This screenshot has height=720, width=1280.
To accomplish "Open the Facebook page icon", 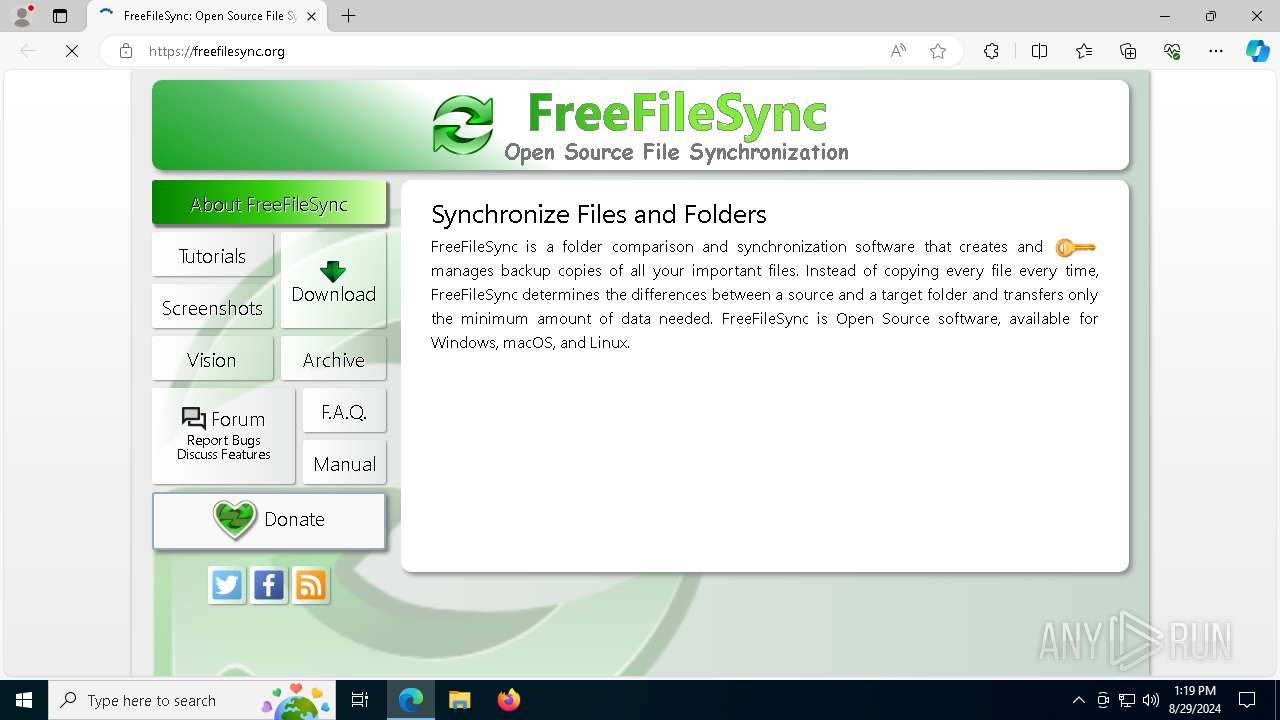I will point(269,585).
